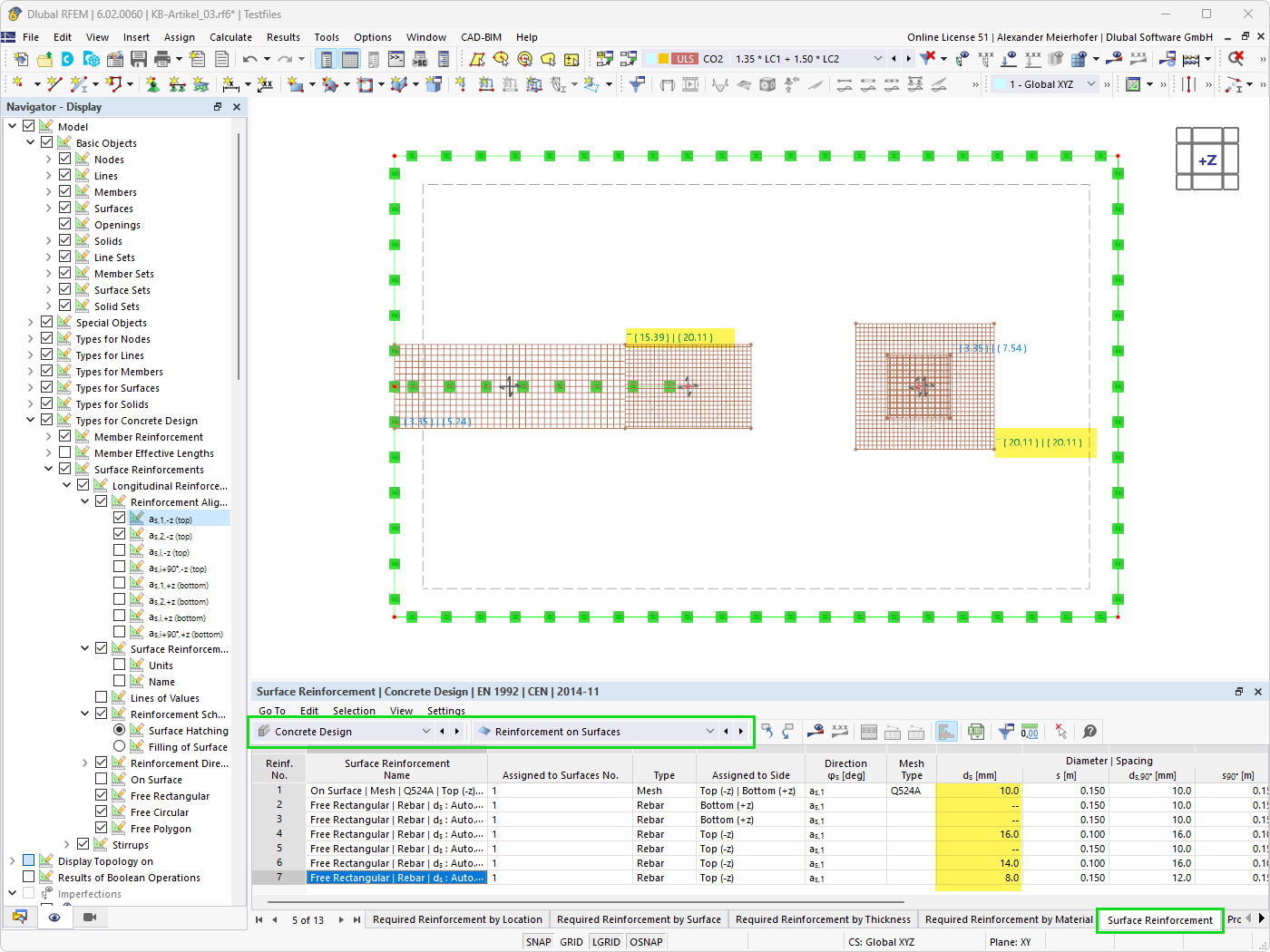1270x952 pixels.
Task: Click the Go To menu in results panel
Action: point(272,711)
